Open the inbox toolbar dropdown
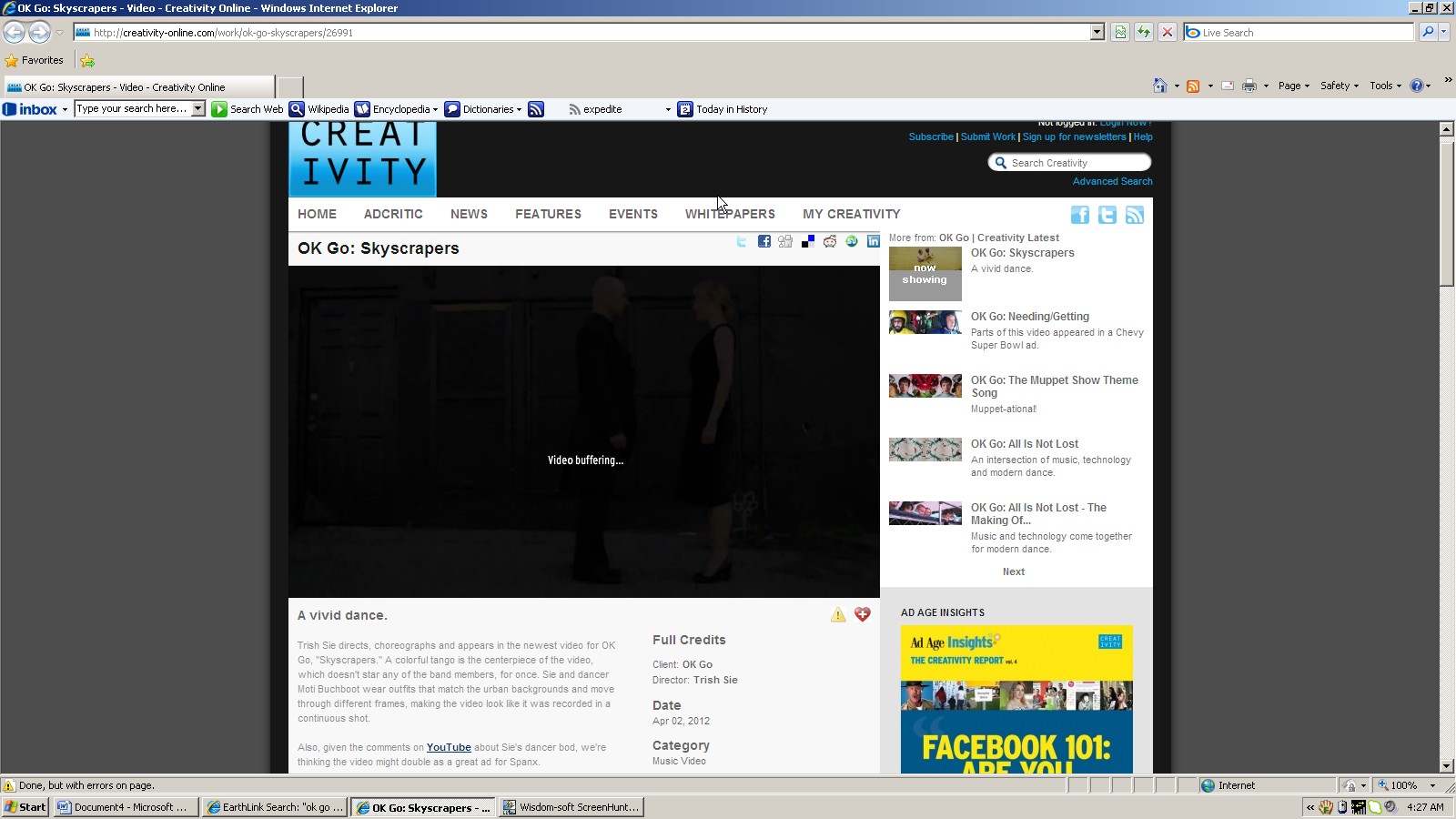The width and height of the screenshot is (1456, 819). point(65,110)
